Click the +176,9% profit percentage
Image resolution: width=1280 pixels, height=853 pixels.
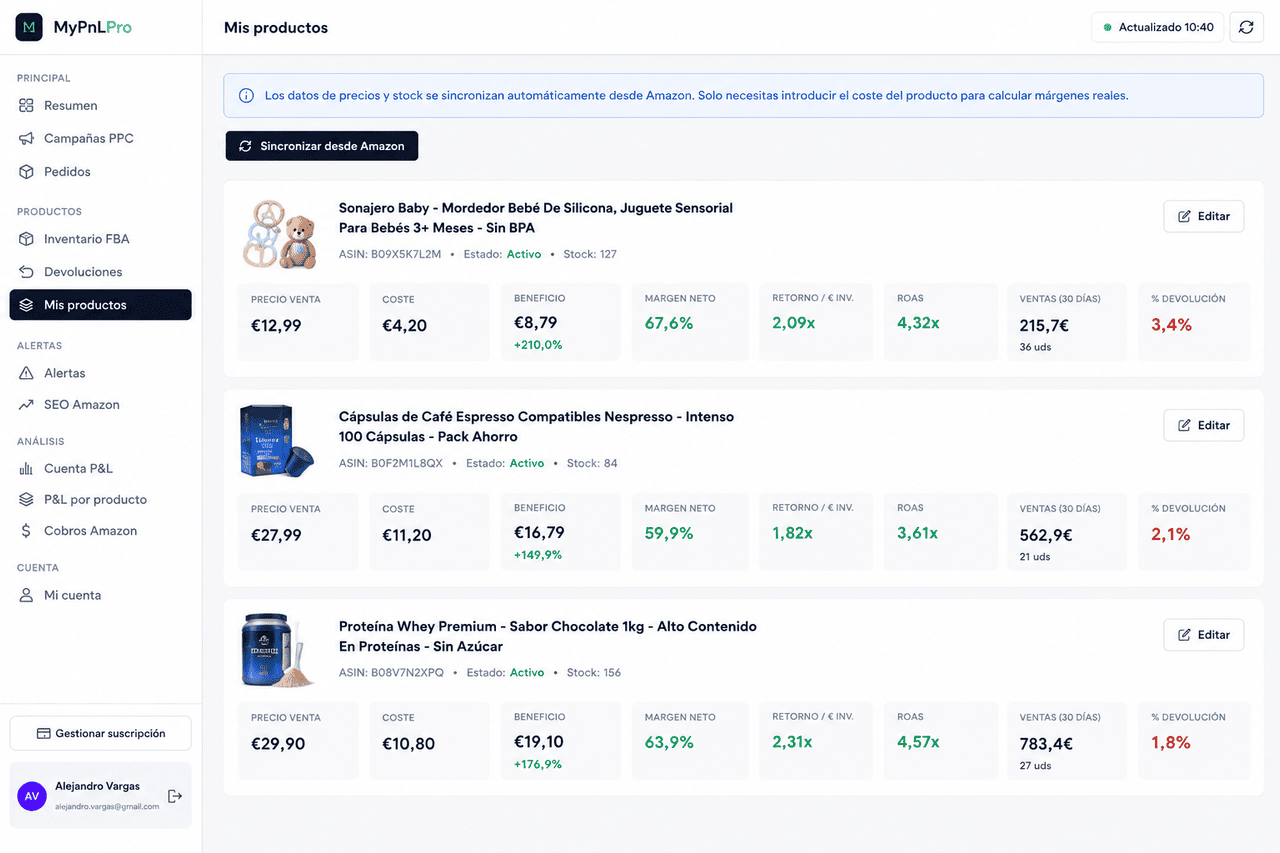click(538, 764)
